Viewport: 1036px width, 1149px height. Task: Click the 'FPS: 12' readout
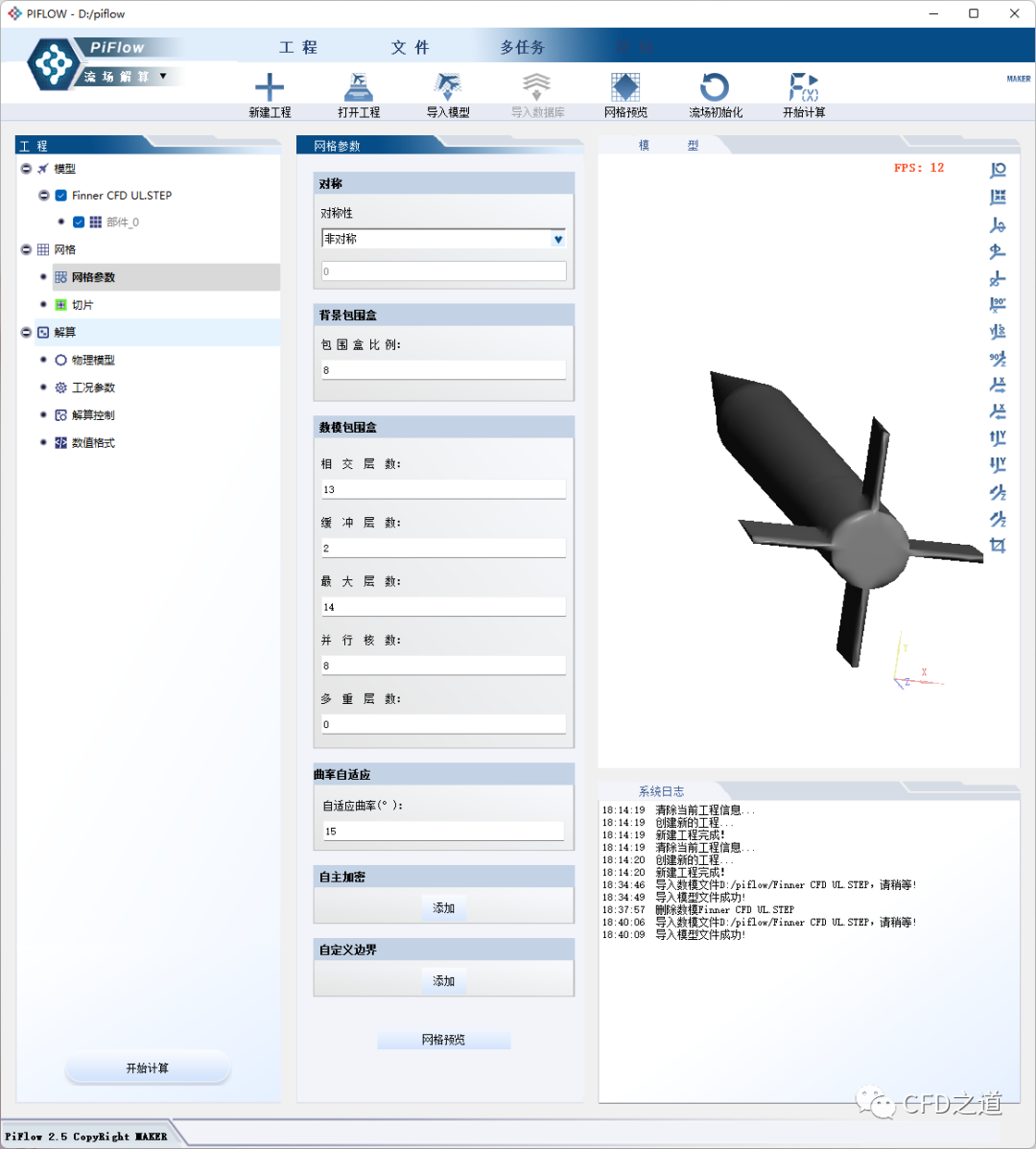click(919, 168)
